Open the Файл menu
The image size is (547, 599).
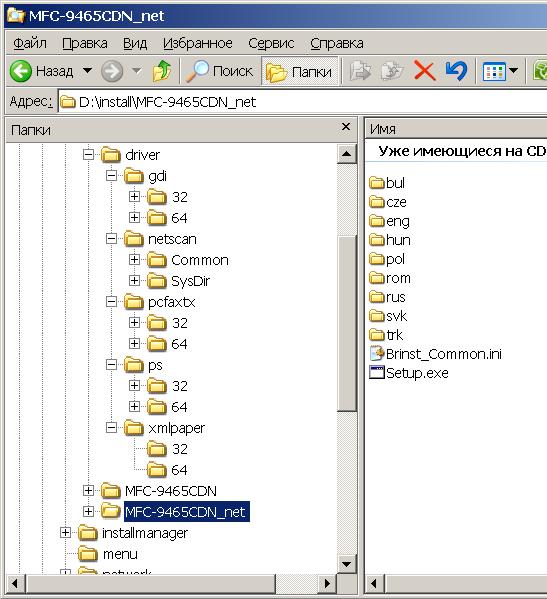click(x=30, y=43)
